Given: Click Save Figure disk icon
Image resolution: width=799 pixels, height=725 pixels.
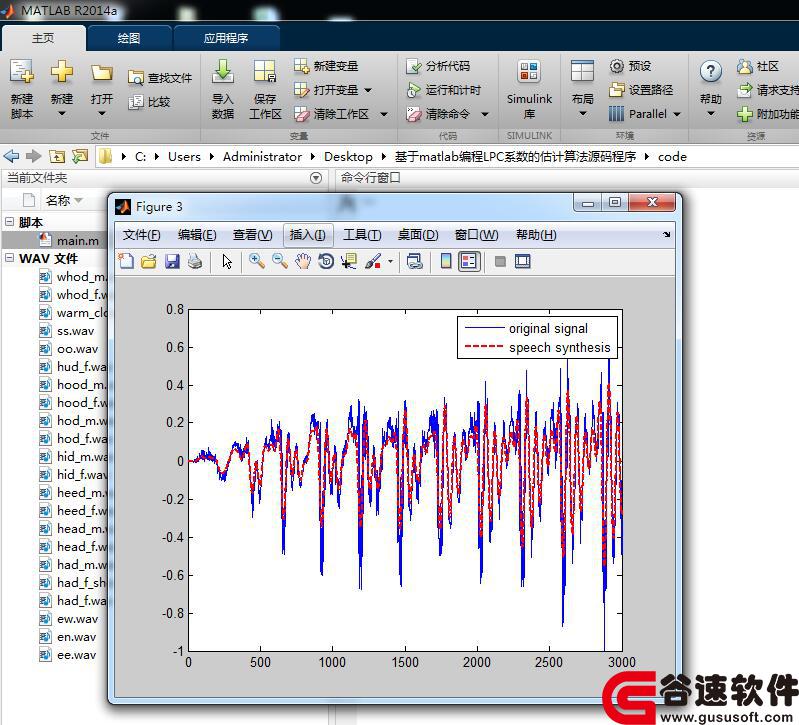Looking at the screenshot, I should coord(172,261).
